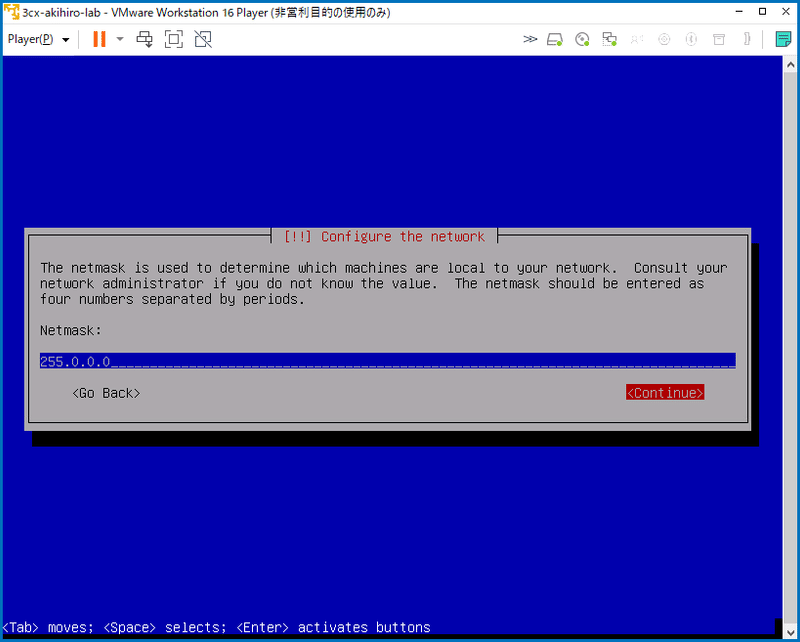Viewport: 800px width, 642px height.
Task: Click the greyed-out USB camera device icon
Action: click(x=664, y=39)
